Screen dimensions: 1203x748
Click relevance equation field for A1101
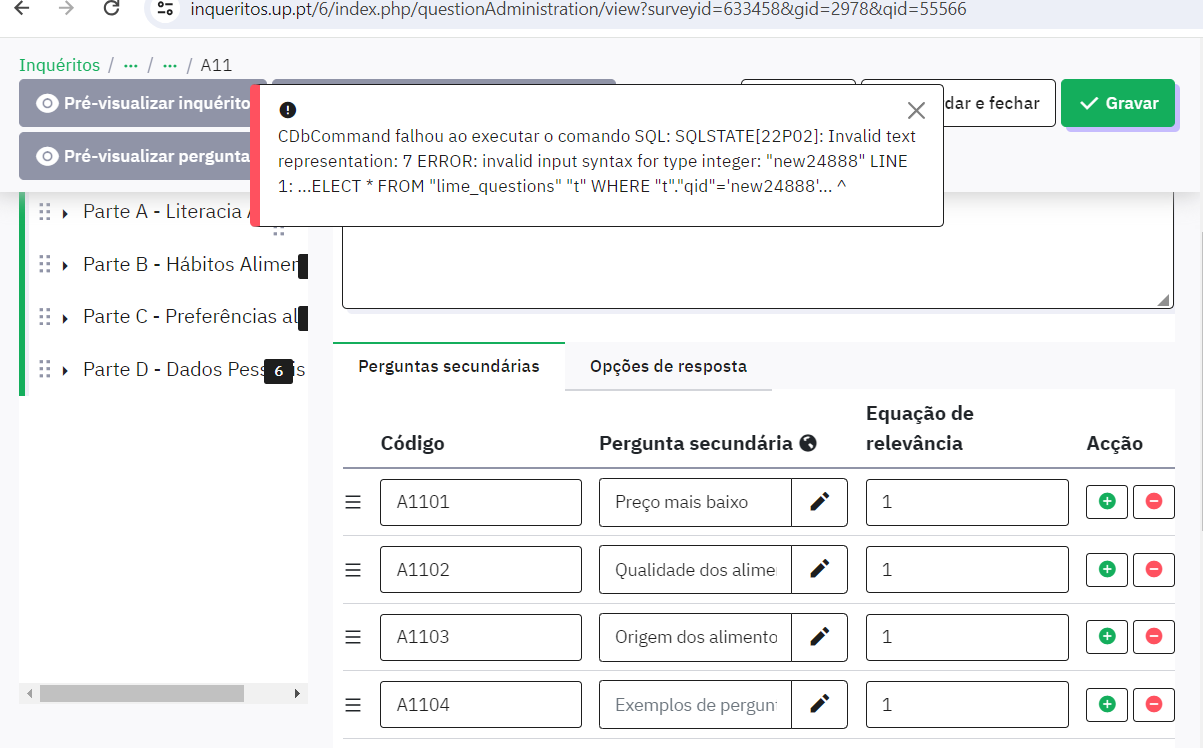(967, 502)
